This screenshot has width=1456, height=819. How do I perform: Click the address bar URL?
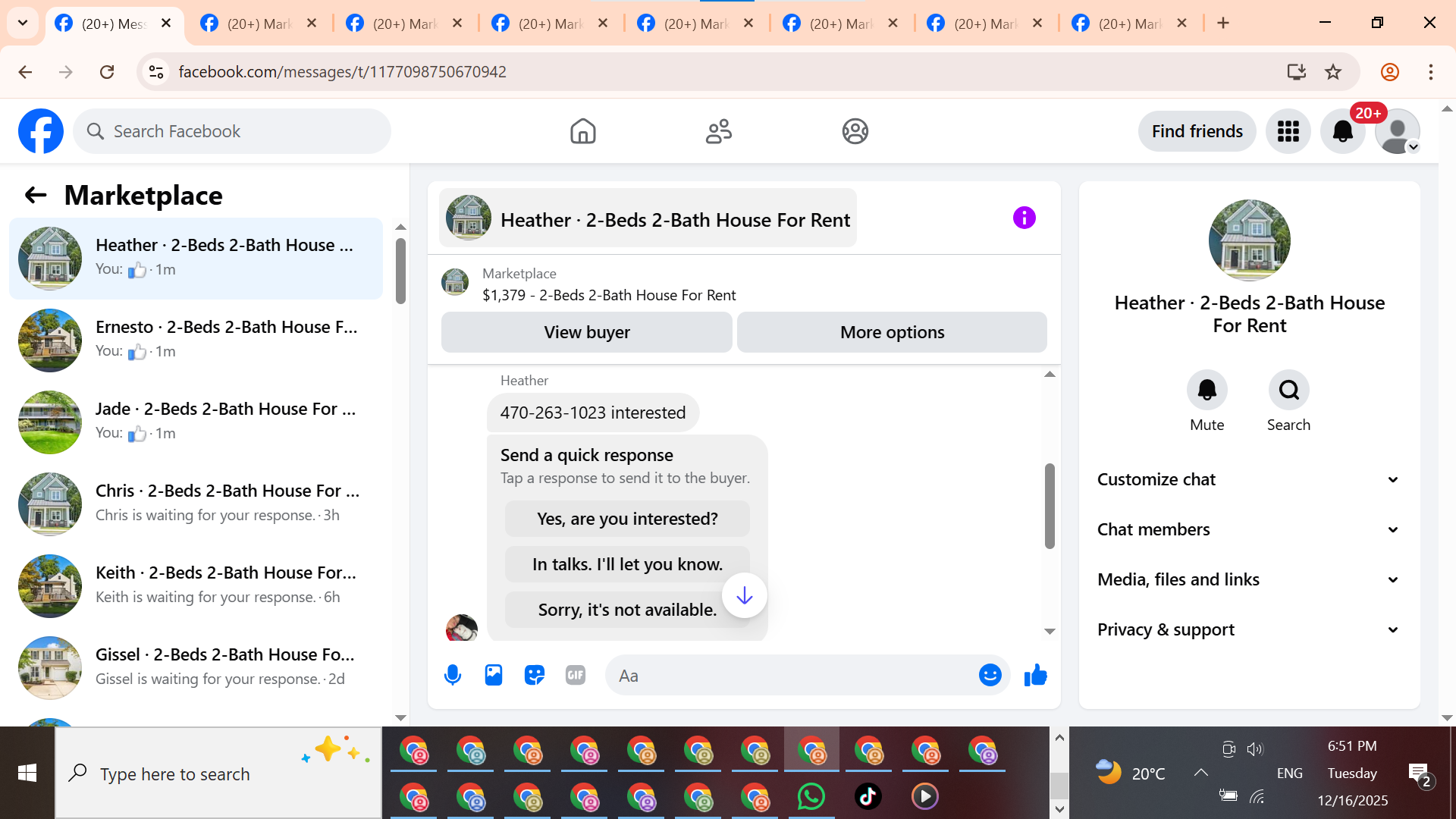342,72
